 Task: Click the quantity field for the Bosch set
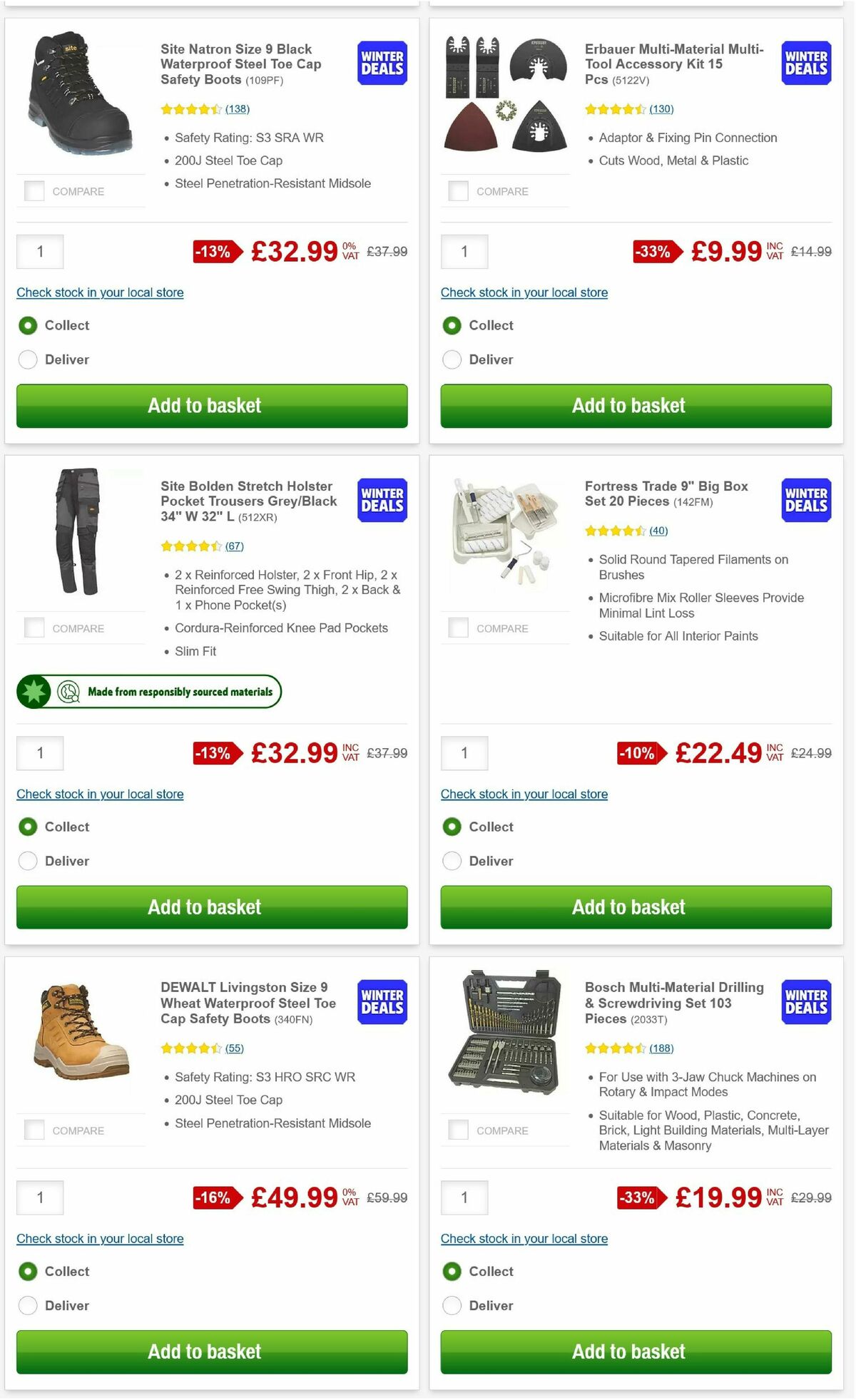464,1197
